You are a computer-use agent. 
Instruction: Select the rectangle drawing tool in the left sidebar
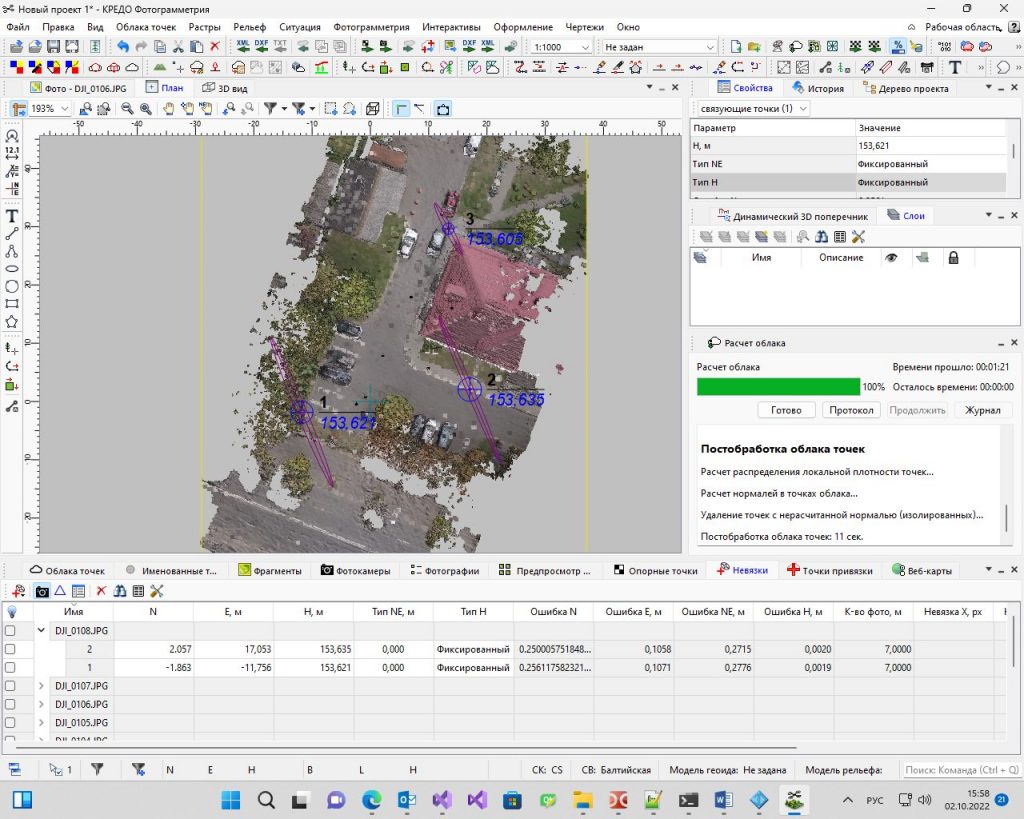tap(12, 304)
